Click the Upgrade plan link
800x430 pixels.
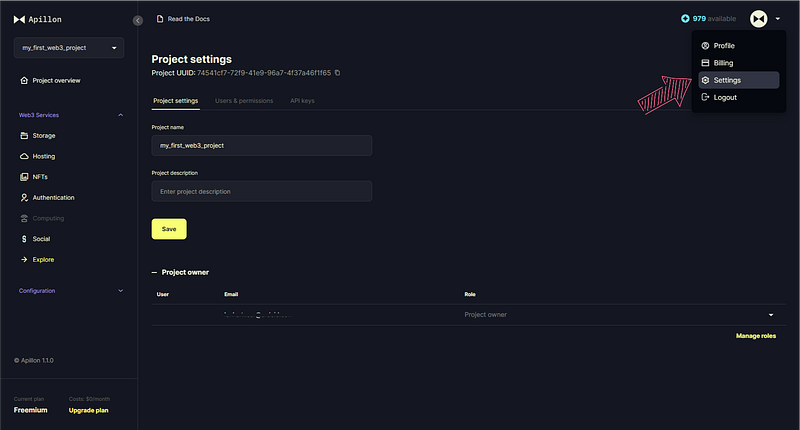click(88, 410)
